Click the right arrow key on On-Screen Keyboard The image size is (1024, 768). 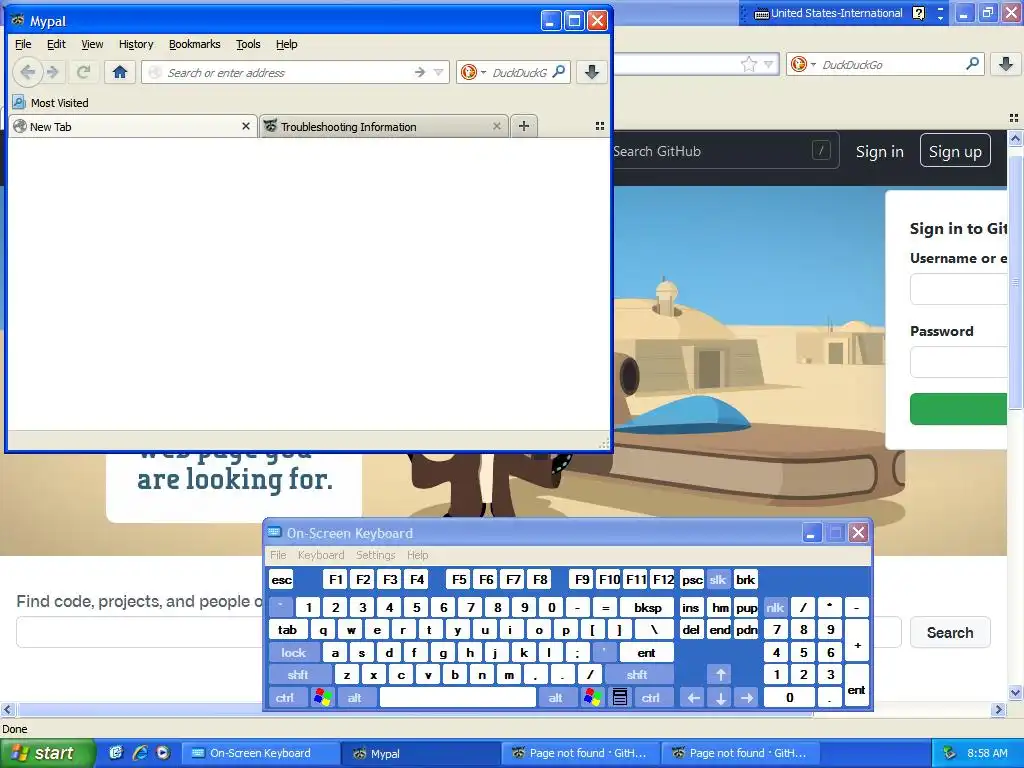click(747, 697)
